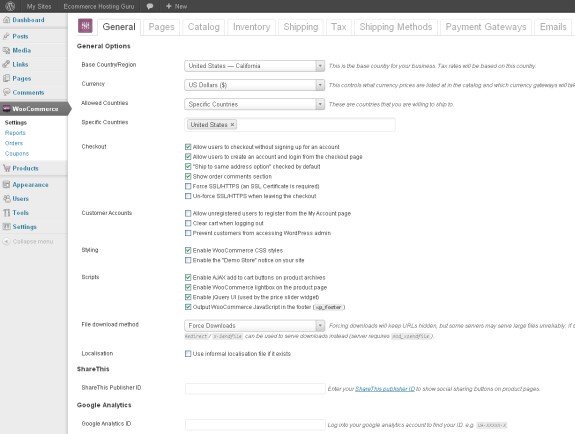Toggle checkout without signing up checkbox
The image size is (575, 434).
point(188,147)
